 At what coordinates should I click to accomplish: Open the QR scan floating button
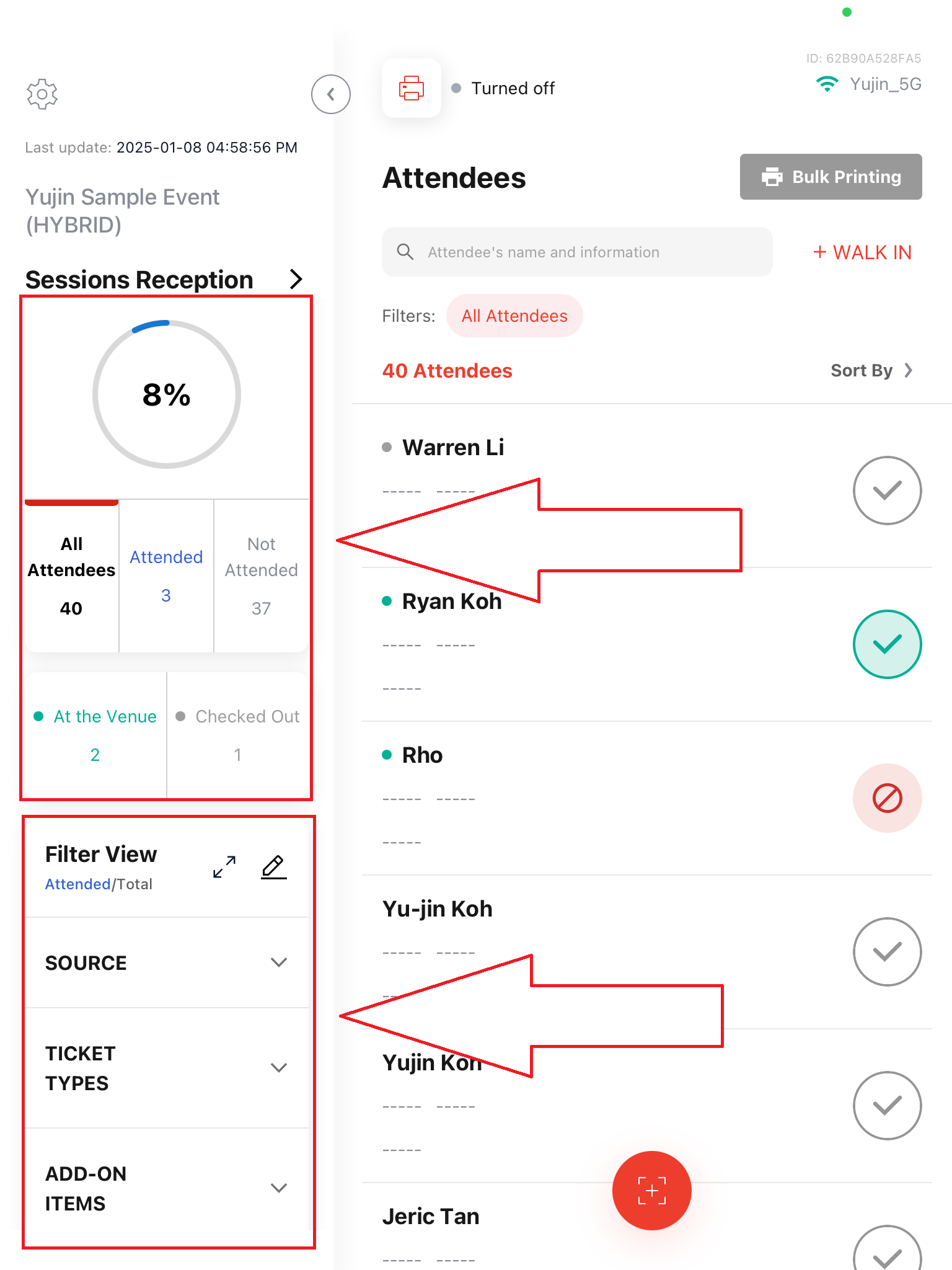pyautogui.click(x=652, y=1191)
